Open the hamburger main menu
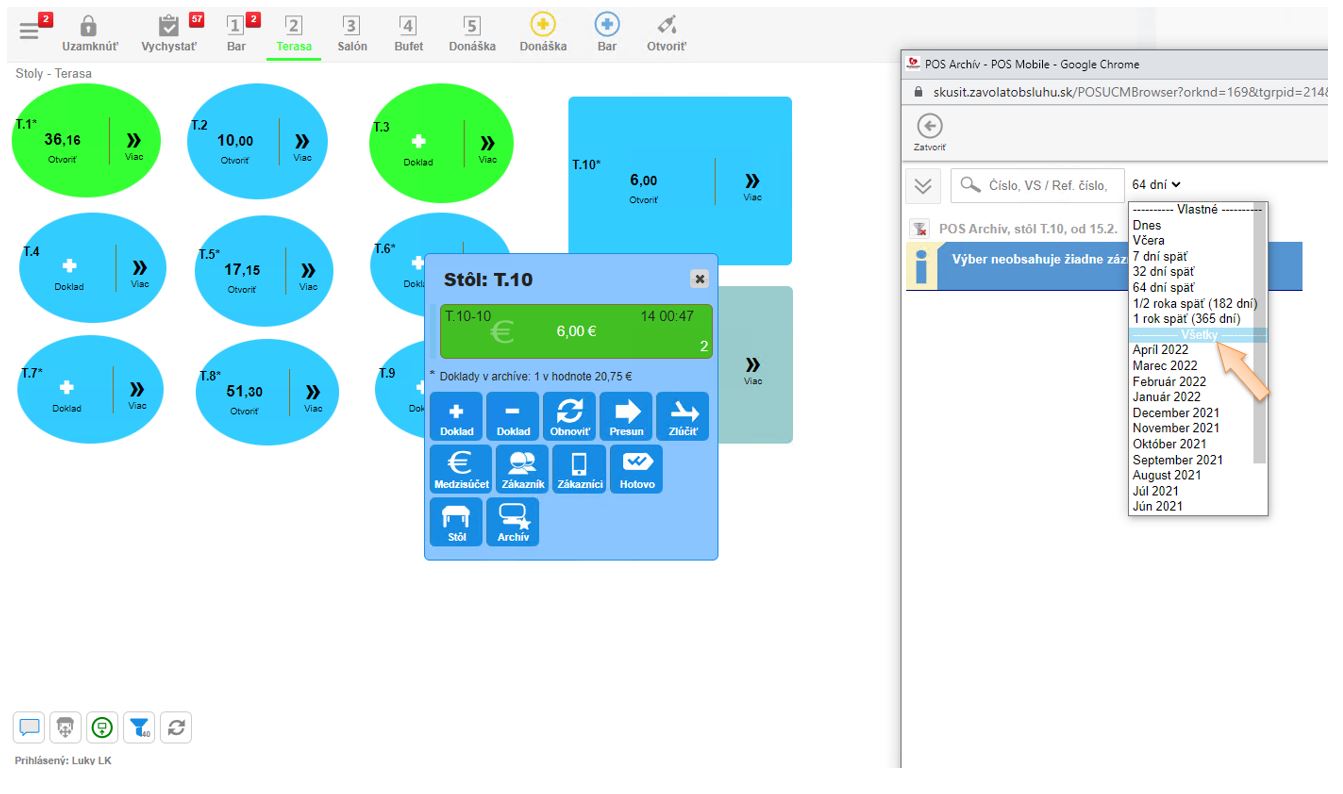The width and height of the screenshot is (1343, 794). (28, 29)
